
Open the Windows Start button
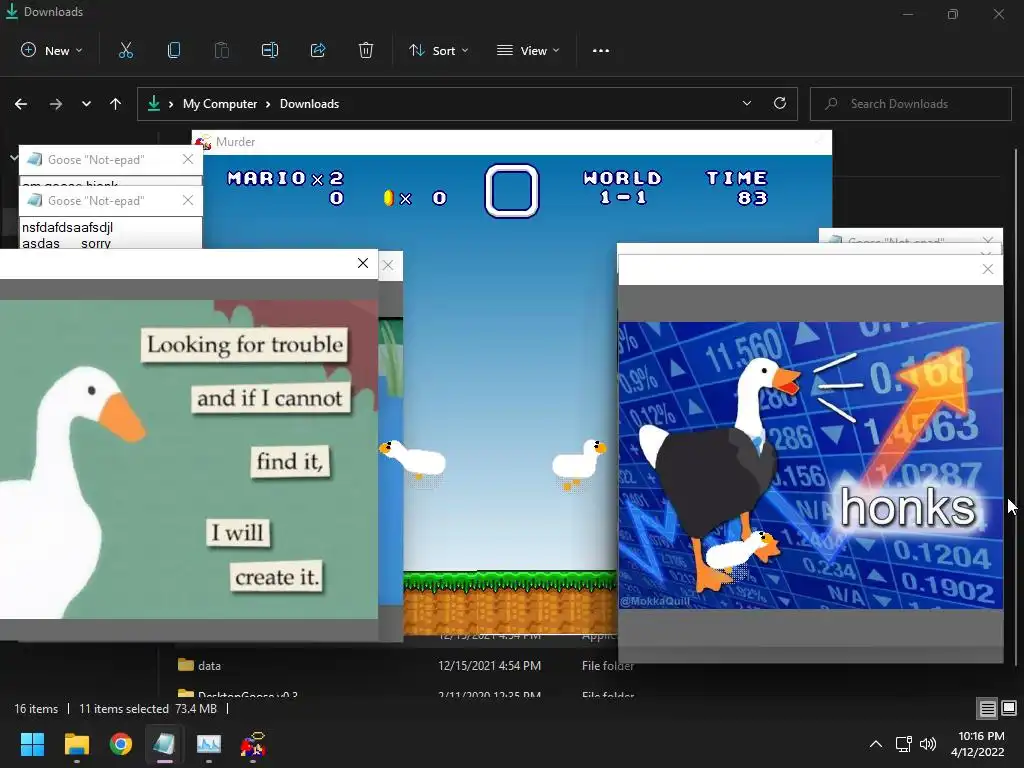click(32, 744)
